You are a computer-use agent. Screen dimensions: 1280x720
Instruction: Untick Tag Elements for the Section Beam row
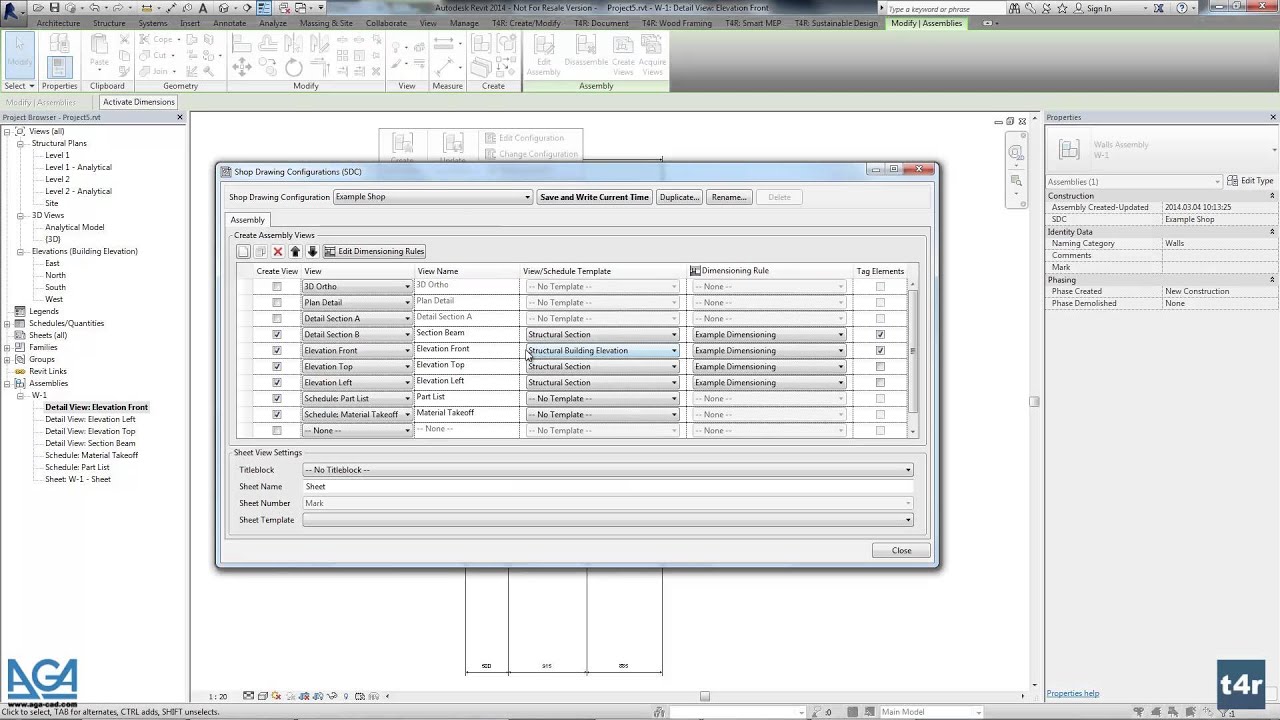tap(880, 335)
